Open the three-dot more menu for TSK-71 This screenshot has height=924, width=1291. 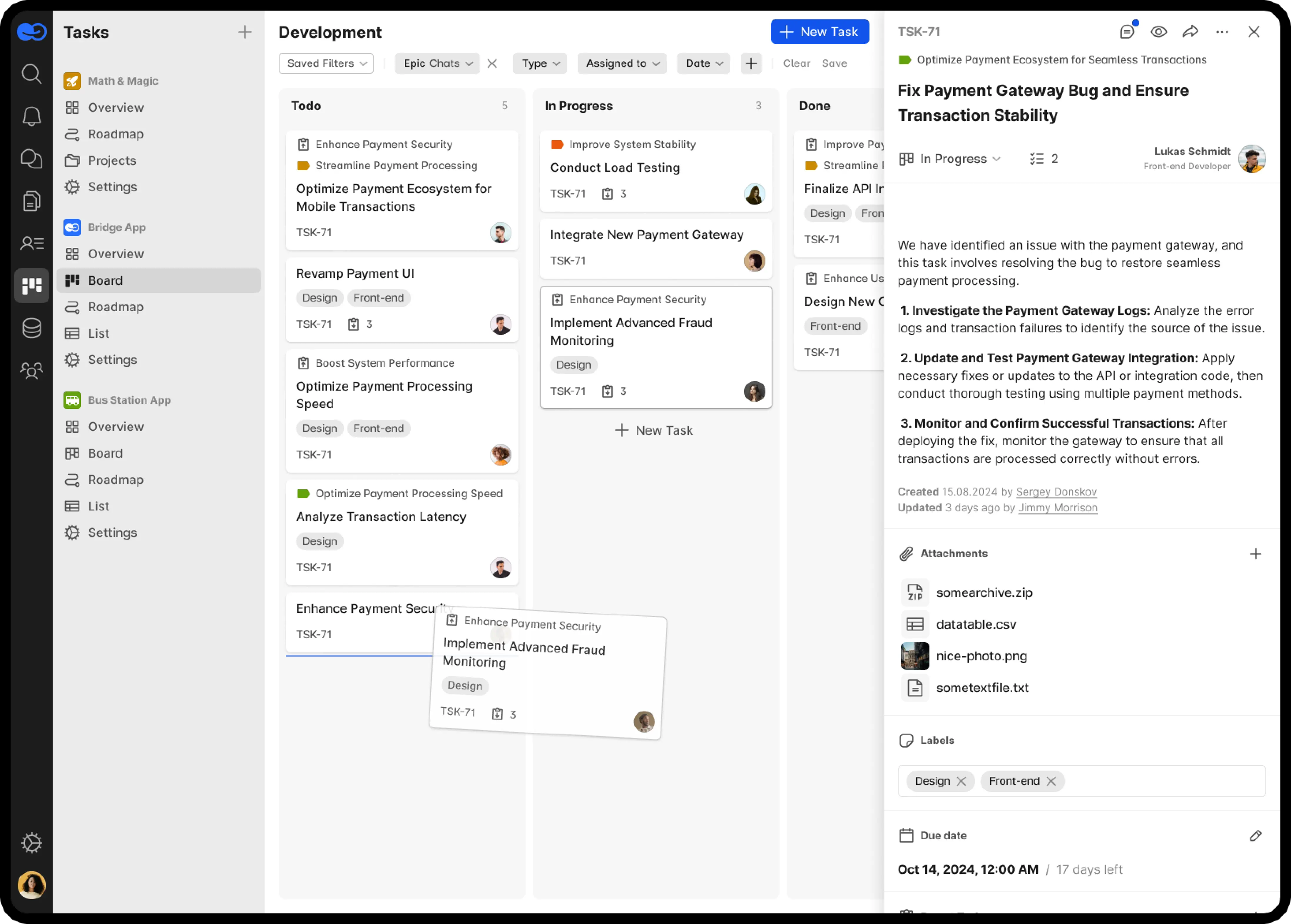coord(1222,32)
